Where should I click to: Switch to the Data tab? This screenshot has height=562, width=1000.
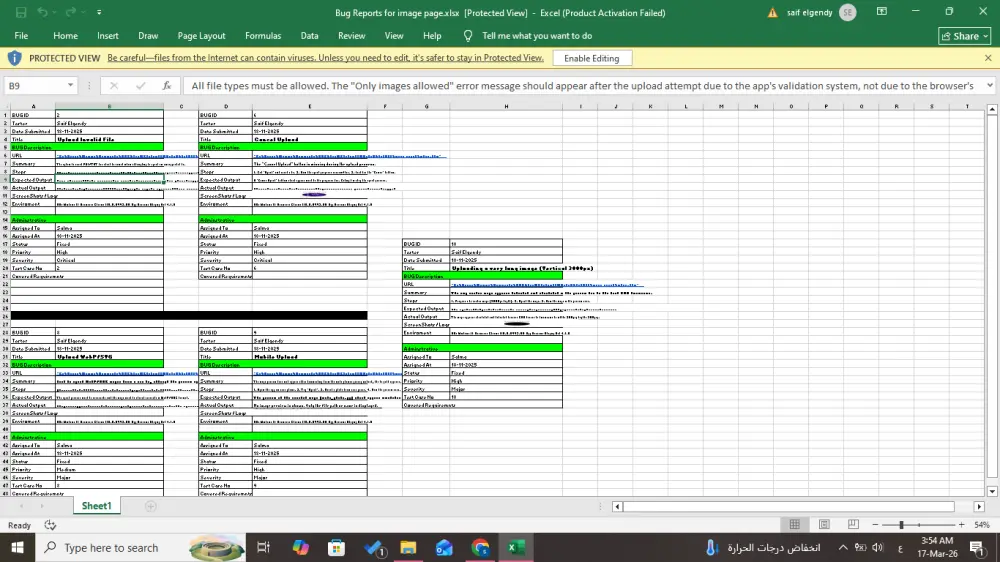point(309,36)
